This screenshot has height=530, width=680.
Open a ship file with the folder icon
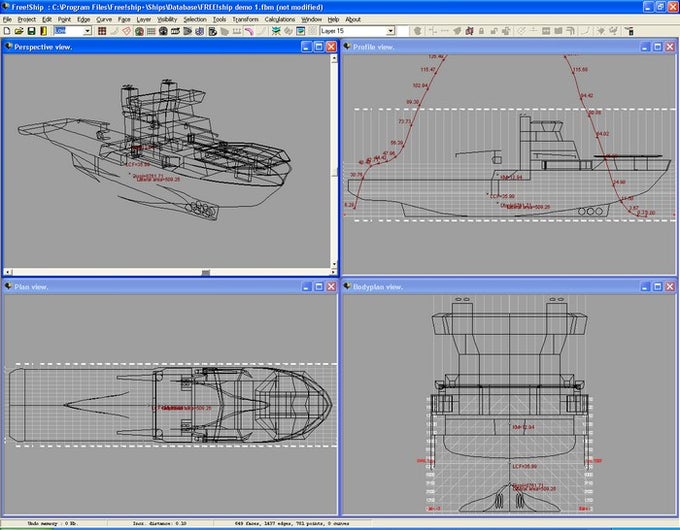point(19,31)
